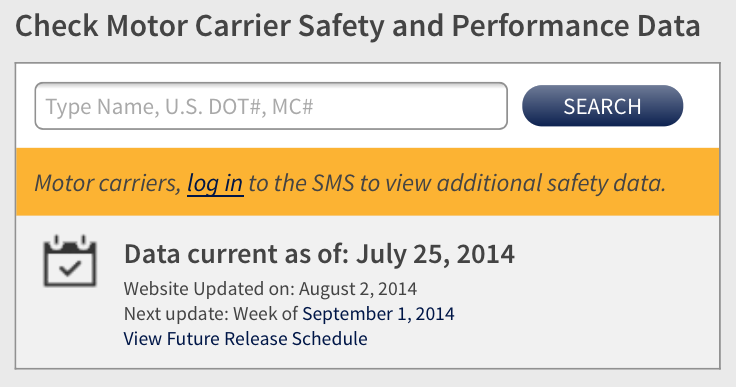Click the blue SEARCH button
The height and width of the screenshot is (387, 736).
[602, 106]
